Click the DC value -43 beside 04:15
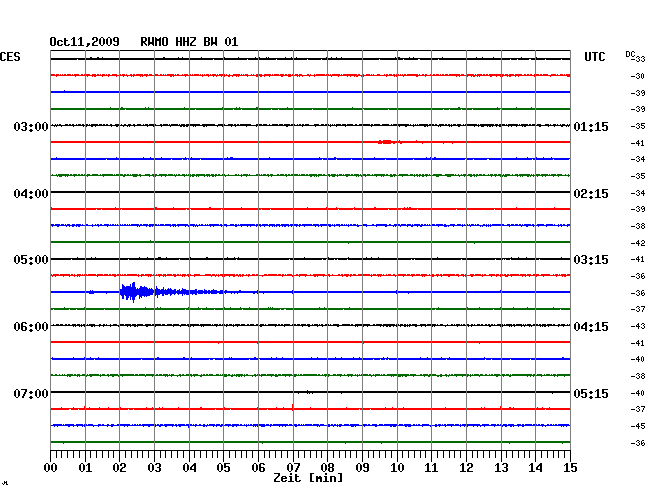 tap(638, 327)
